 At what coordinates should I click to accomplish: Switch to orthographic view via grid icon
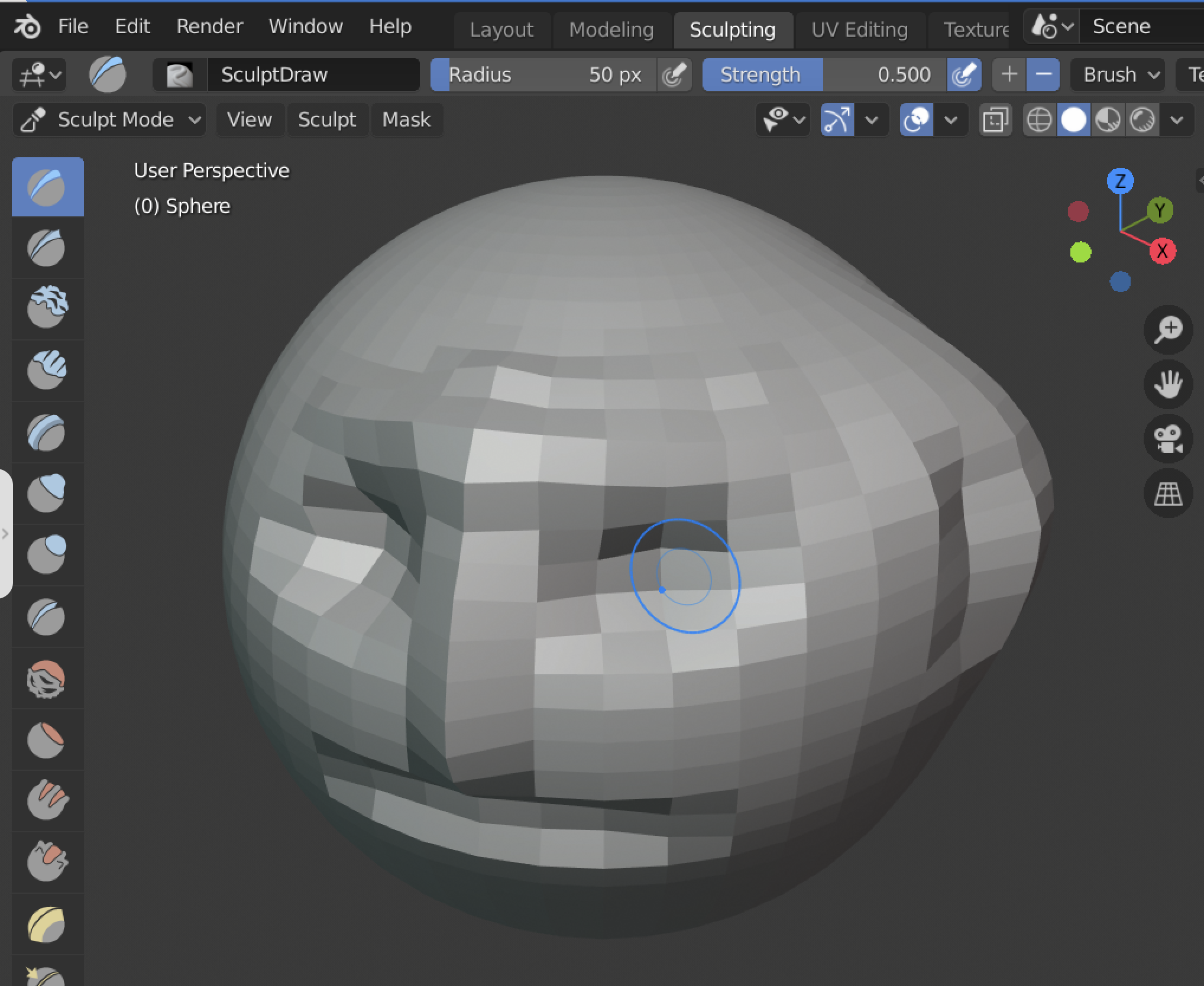tap(1168, 494)
